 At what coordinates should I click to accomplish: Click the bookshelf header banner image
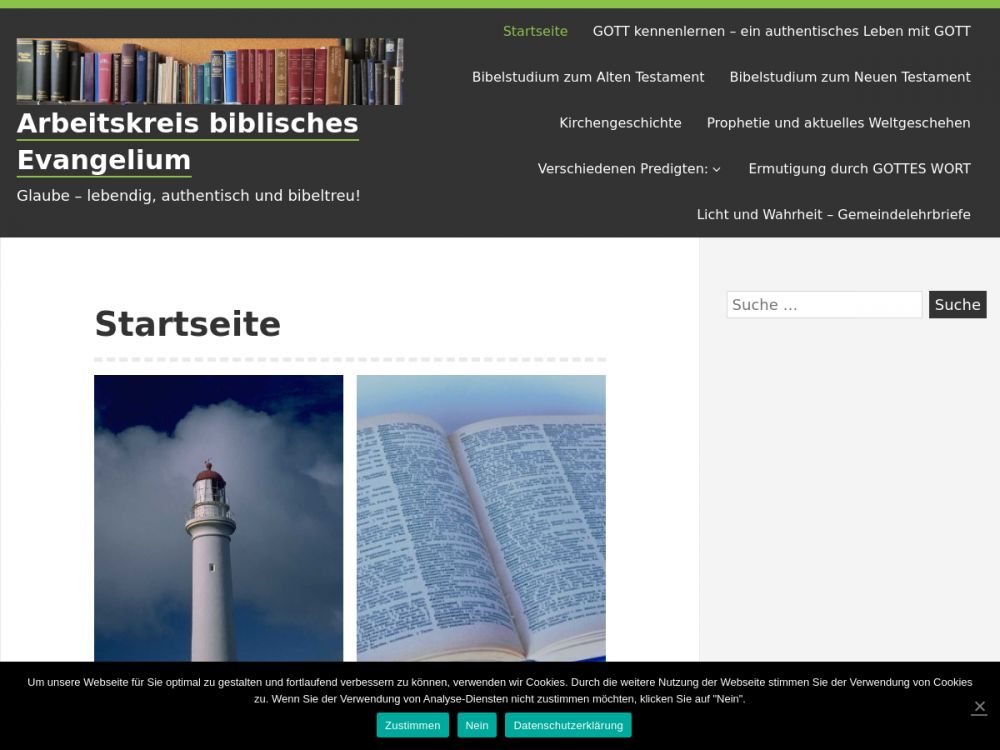210,71
